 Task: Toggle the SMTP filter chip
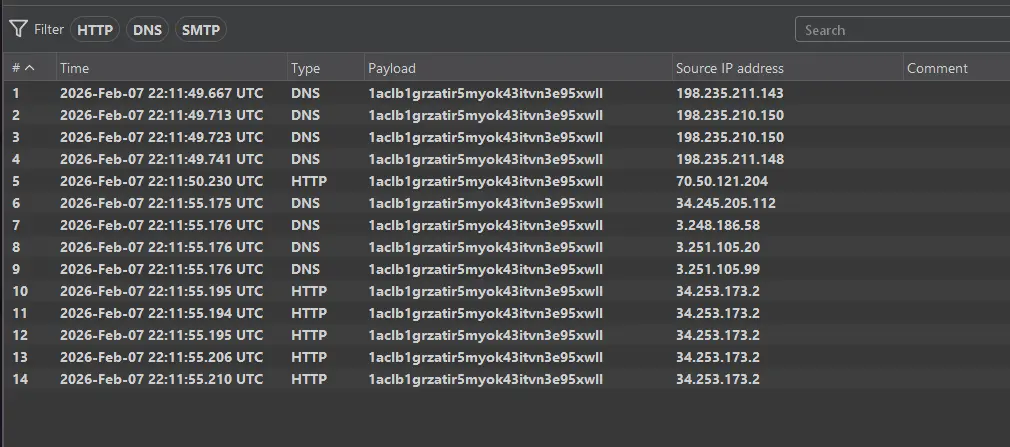click(x=200, y=30)
